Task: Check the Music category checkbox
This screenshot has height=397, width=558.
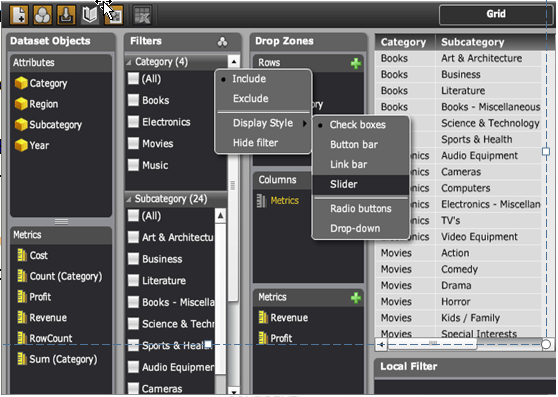Action: (x=133, y=165)
